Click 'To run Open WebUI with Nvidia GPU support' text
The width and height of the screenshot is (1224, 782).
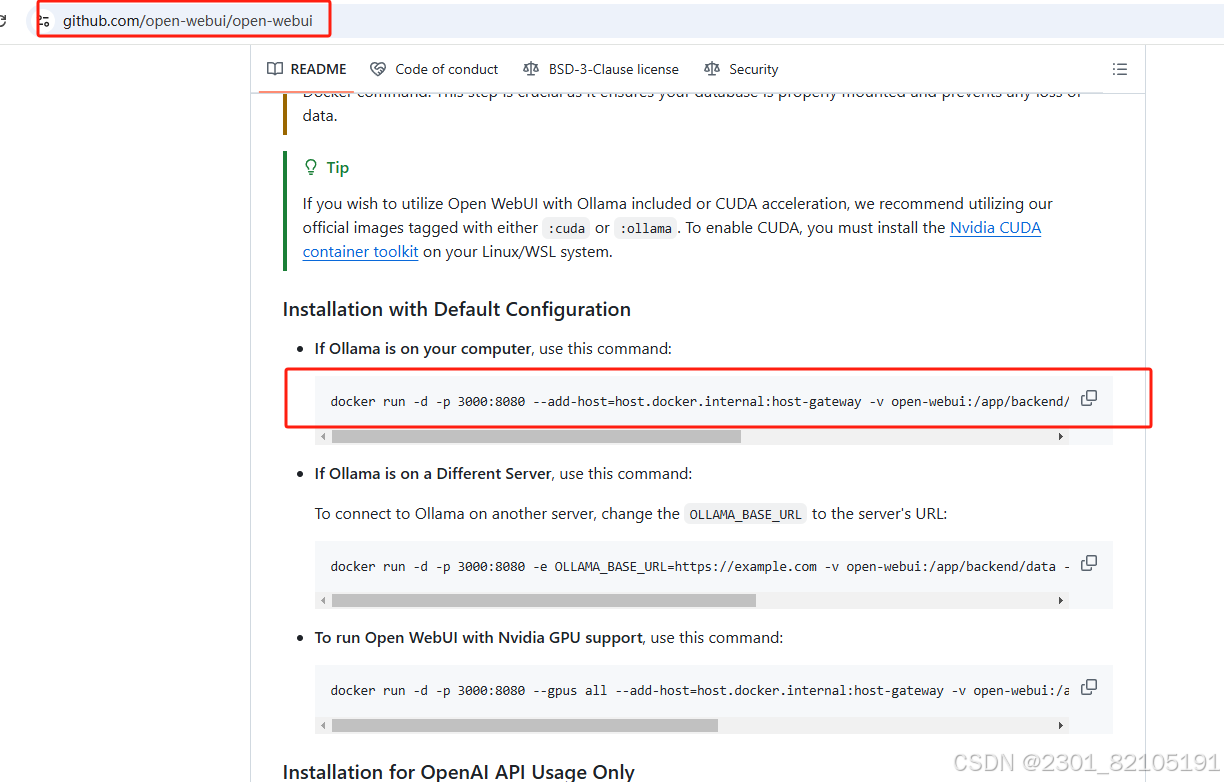point(479,637)
